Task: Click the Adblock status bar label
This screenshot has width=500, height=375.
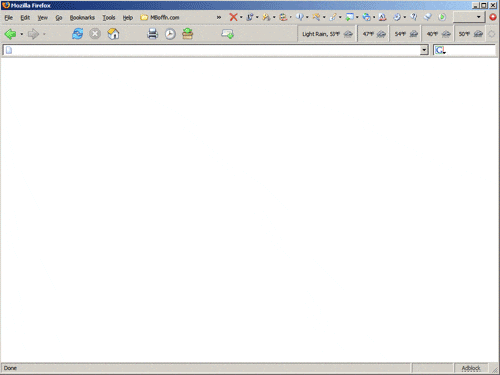Action: pos(471,368)
